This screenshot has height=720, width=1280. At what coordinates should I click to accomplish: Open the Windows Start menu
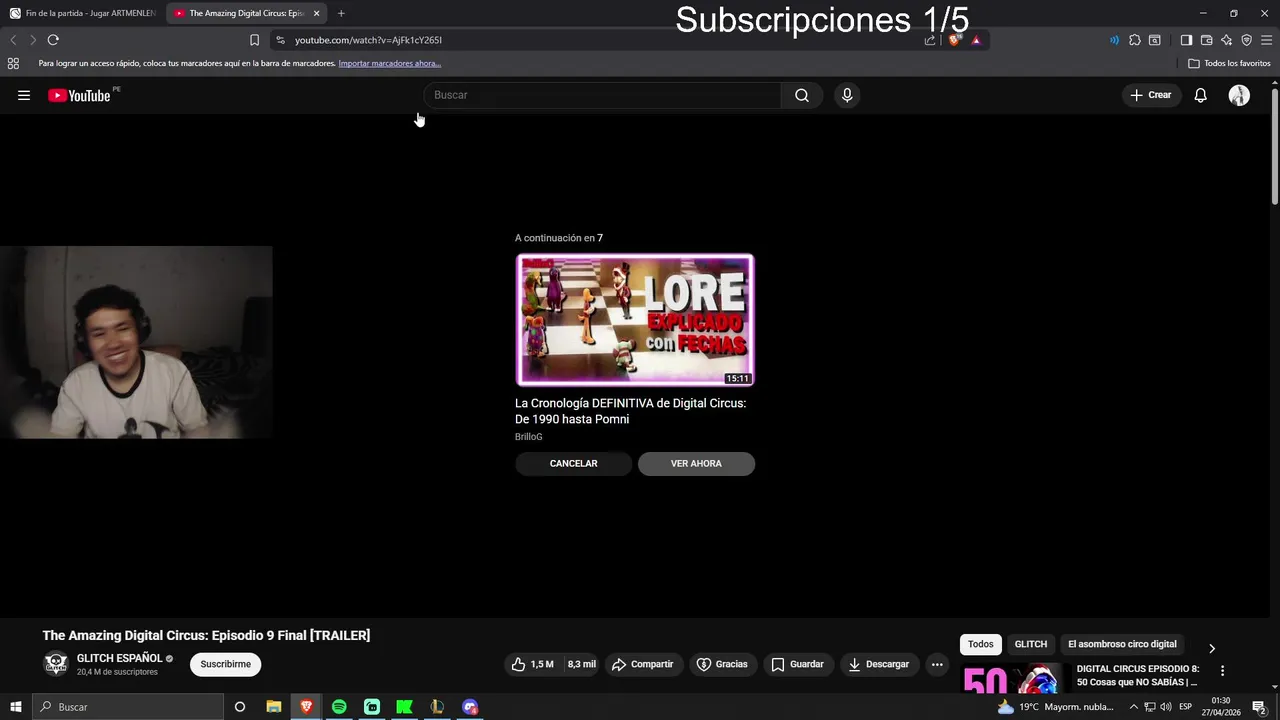point(16,707)
